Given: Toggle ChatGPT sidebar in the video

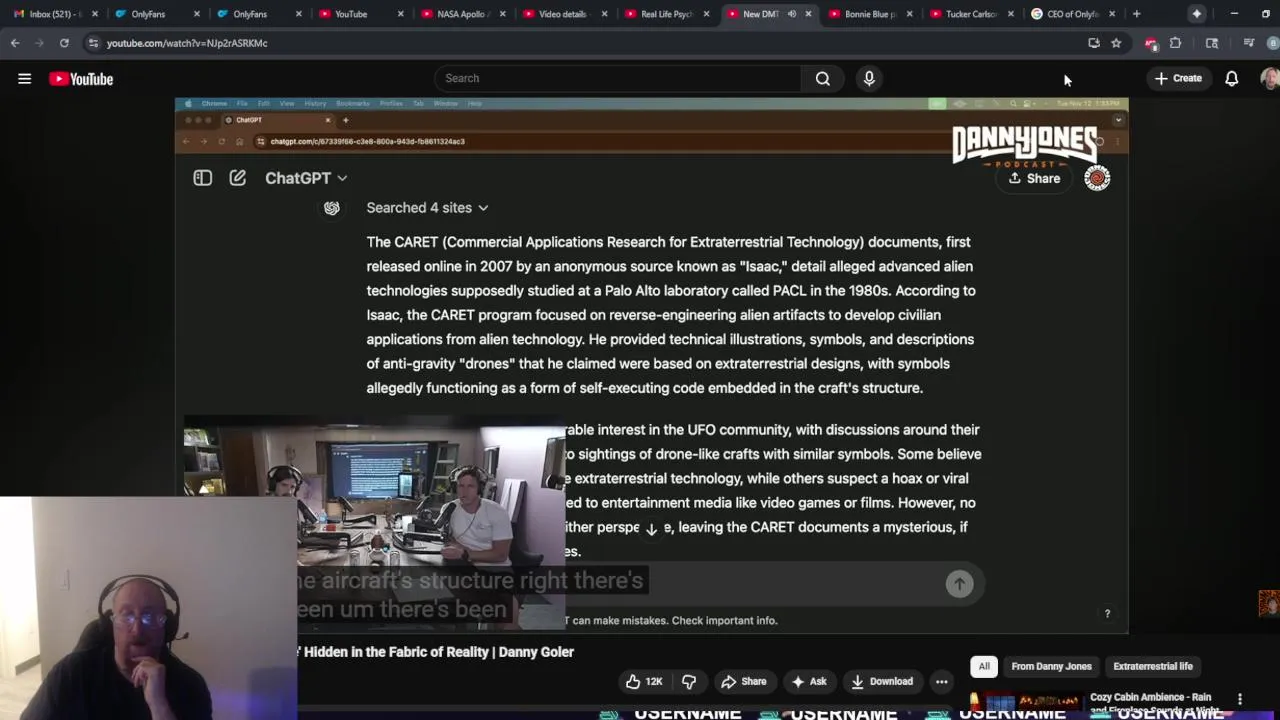Looking at the screenshot, I should coord(202,178).
